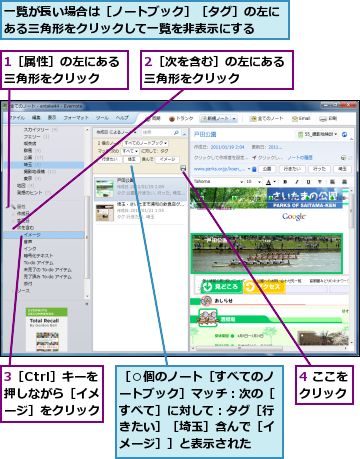Click the 埼玉 search filter tag
360x459 pixels.
132,160
